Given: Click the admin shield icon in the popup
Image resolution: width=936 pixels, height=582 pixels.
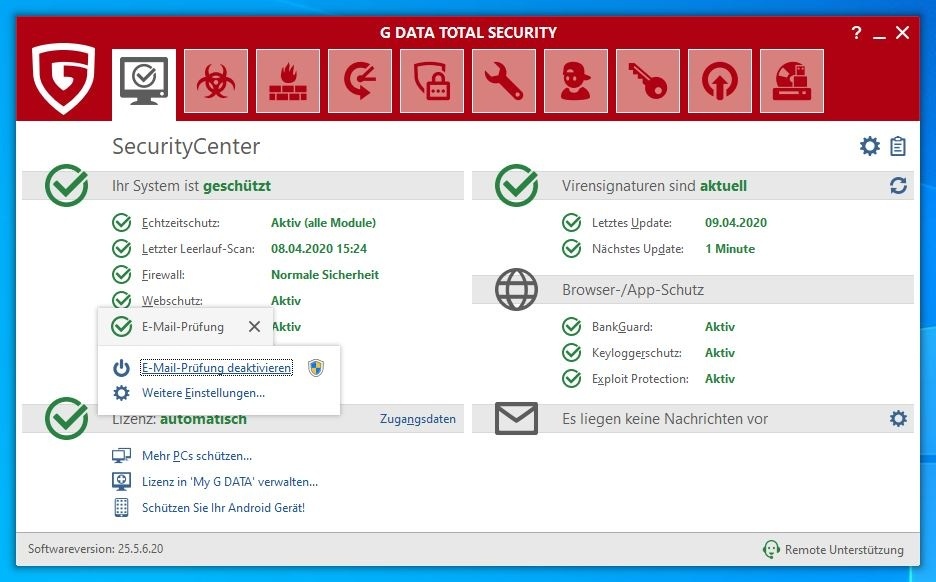Looking at the screenshot, I should tap(316, 368).
